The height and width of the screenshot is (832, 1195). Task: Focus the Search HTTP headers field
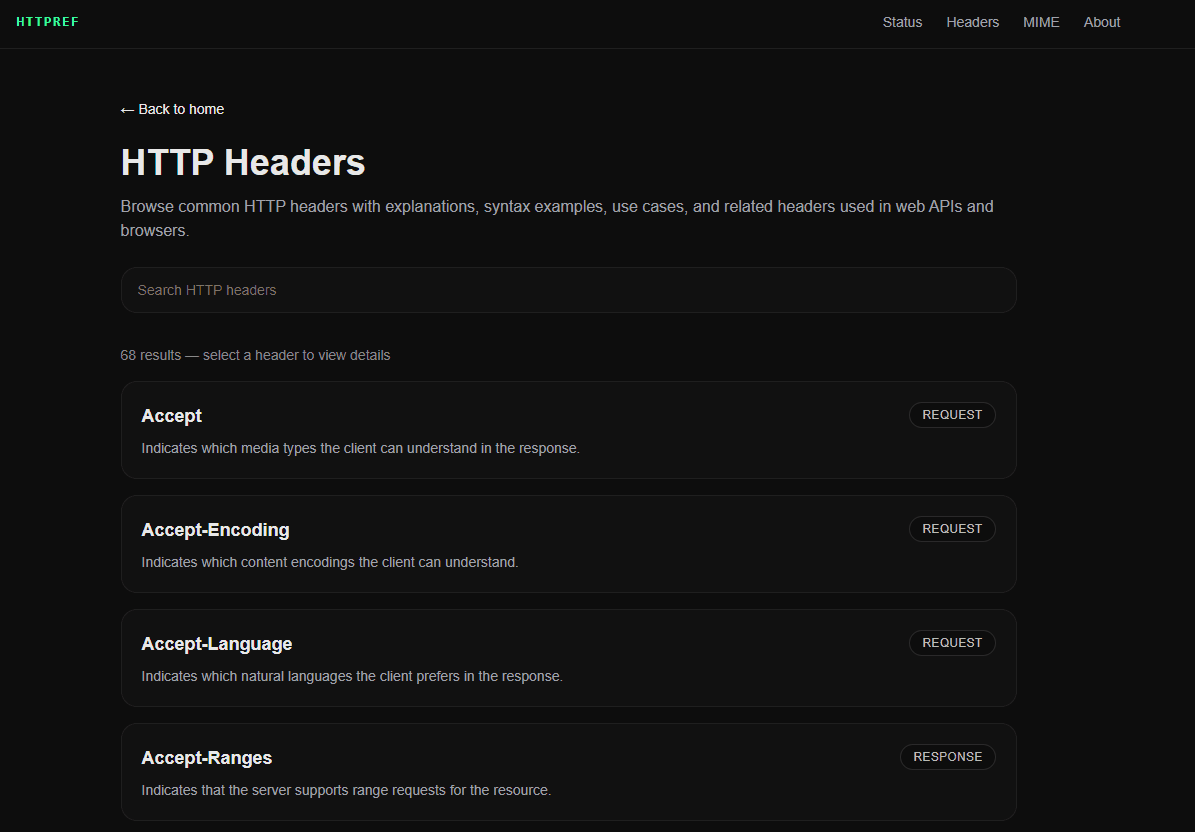pyautogui.click(x=569, y=290)
